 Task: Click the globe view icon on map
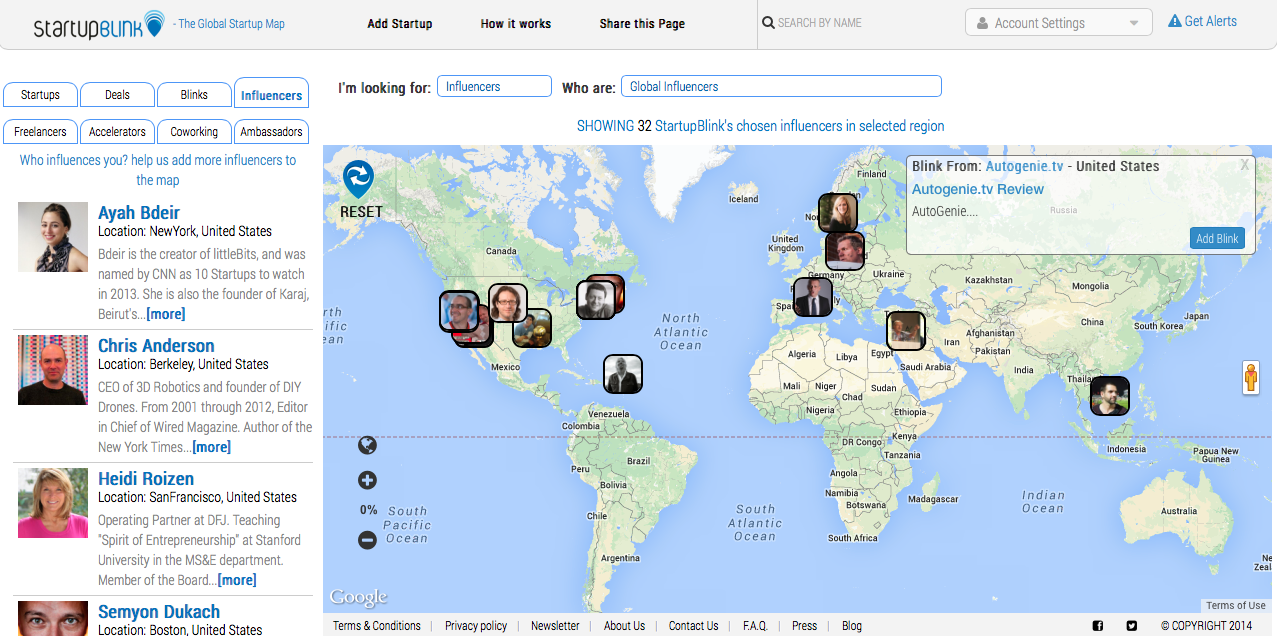click(367, 445)
